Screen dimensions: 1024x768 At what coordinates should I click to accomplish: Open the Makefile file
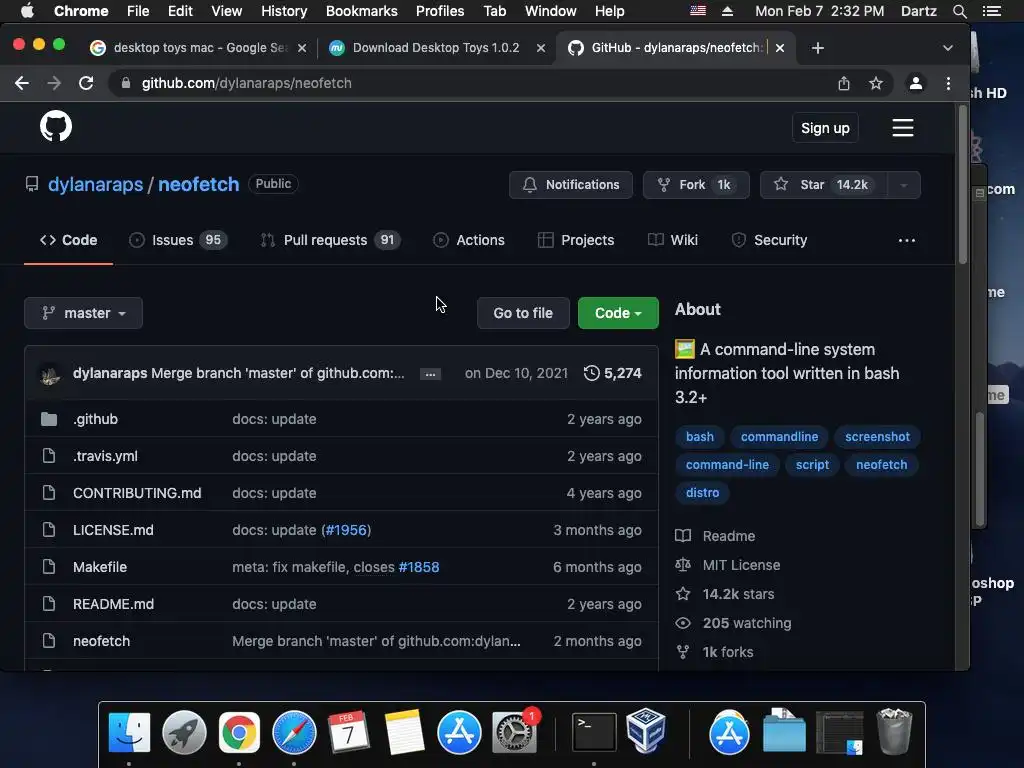tap(100, 567)
